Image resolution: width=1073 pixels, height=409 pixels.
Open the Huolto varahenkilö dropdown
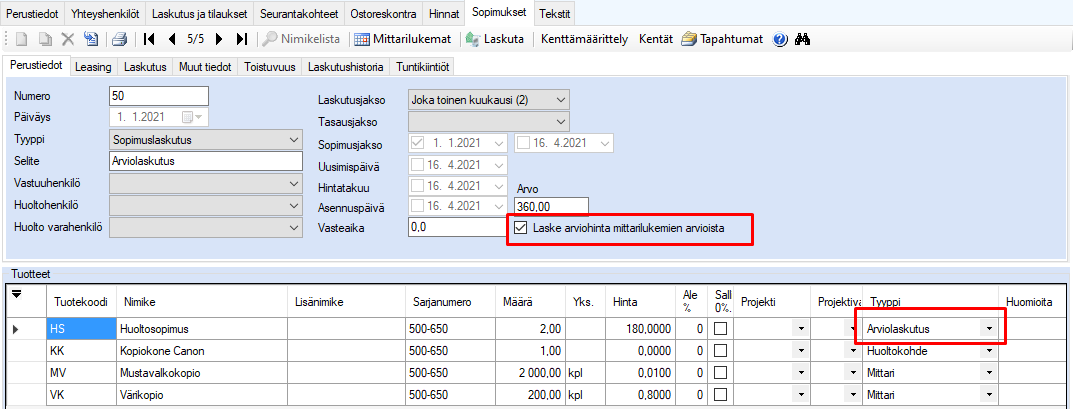coord(294,227)
